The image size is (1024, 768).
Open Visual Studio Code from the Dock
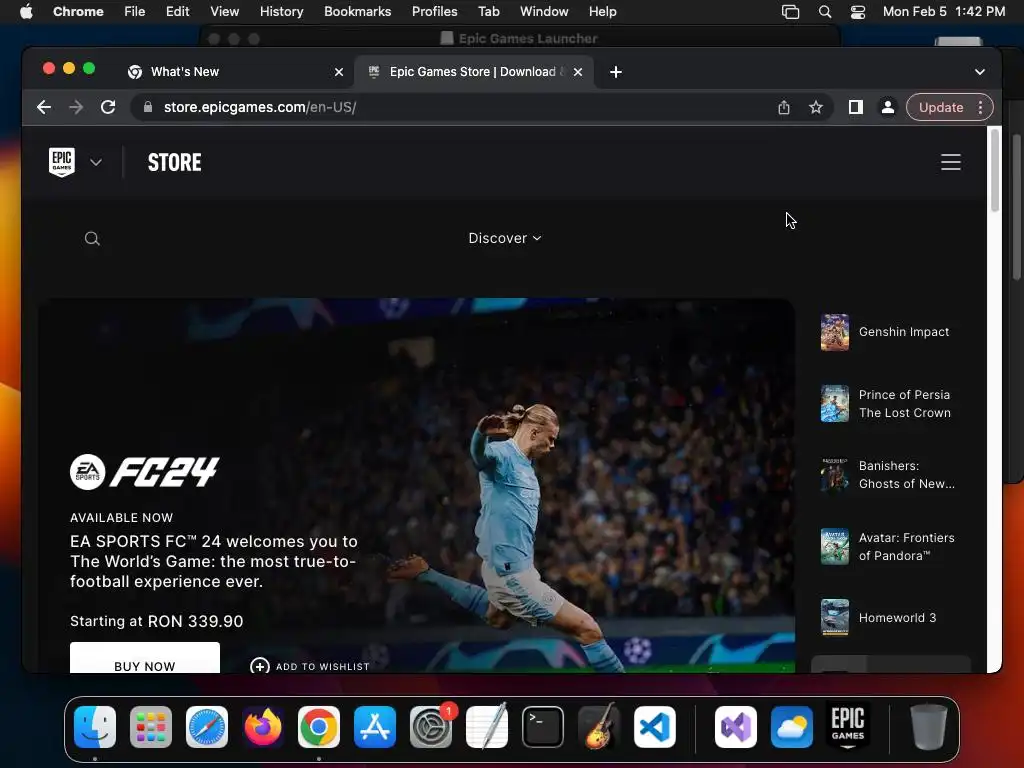(x=654, y=727)
